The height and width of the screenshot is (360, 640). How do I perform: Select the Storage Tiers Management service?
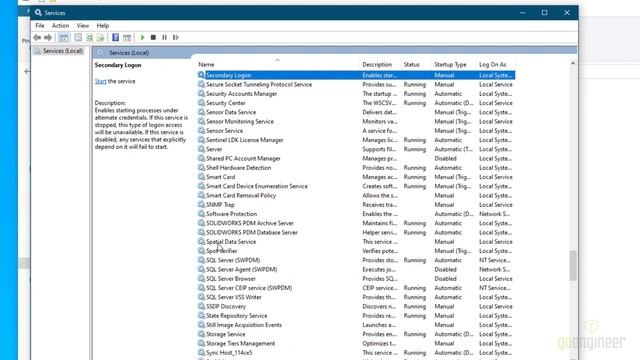(240, 343)
